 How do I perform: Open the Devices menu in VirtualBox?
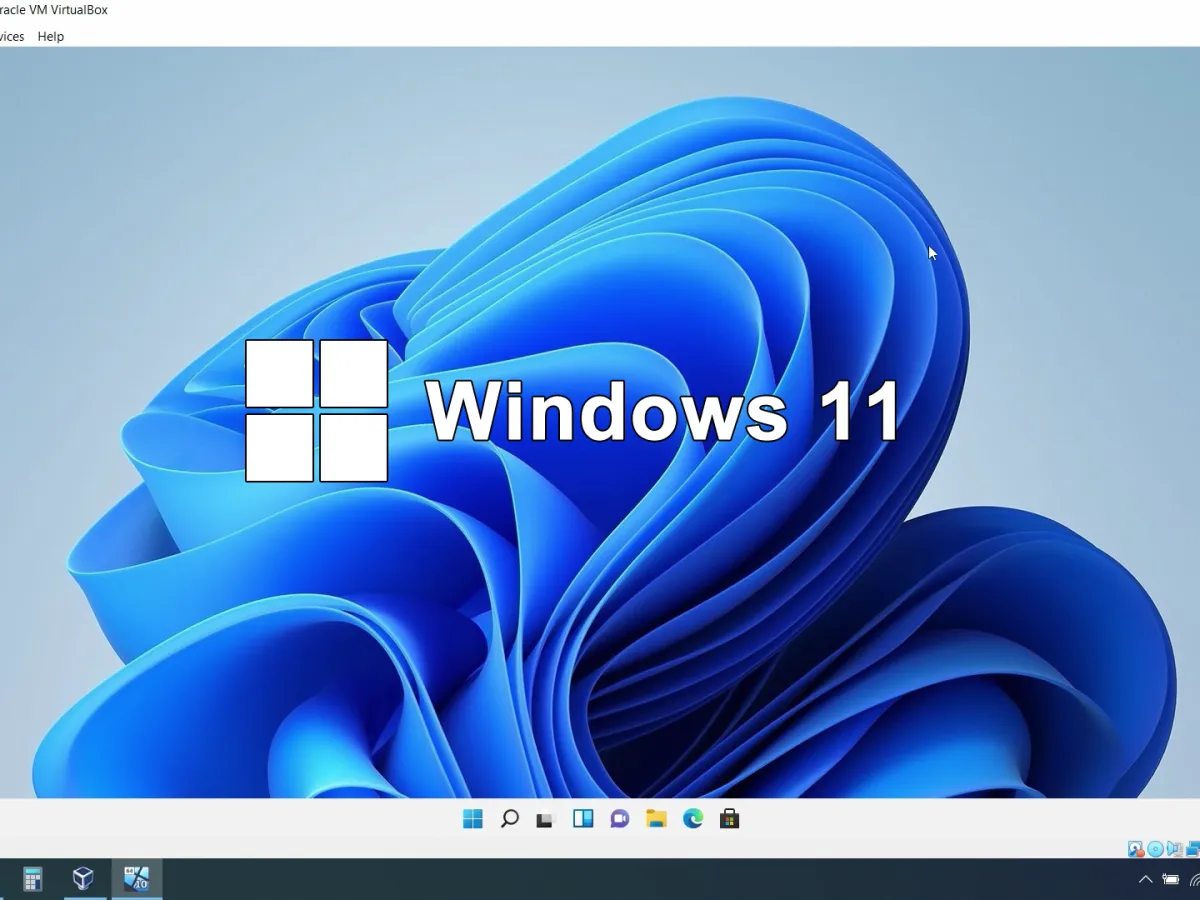10,36
